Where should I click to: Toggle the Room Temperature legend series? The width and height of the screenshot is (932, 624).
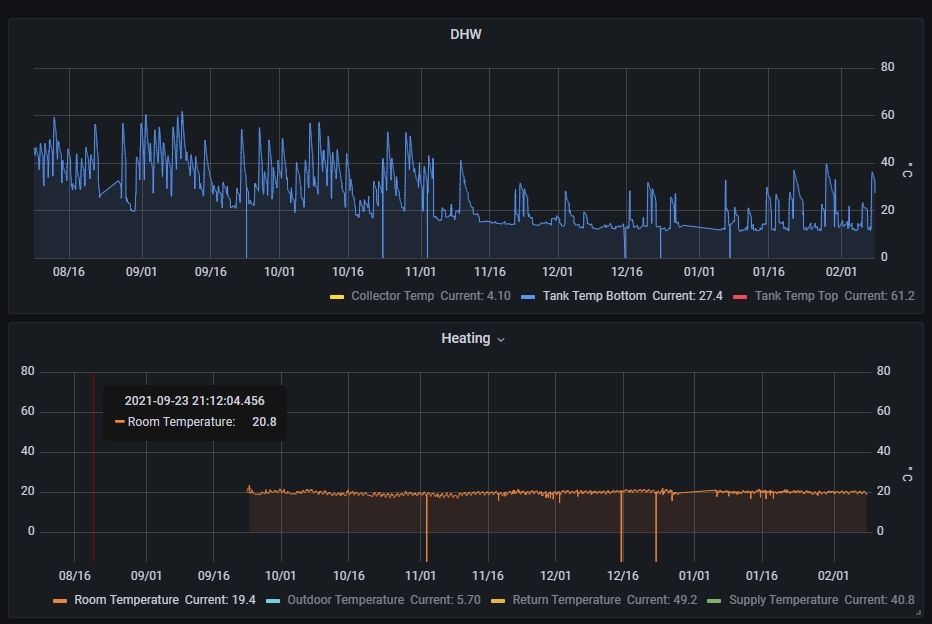click(x=126, y=600)
